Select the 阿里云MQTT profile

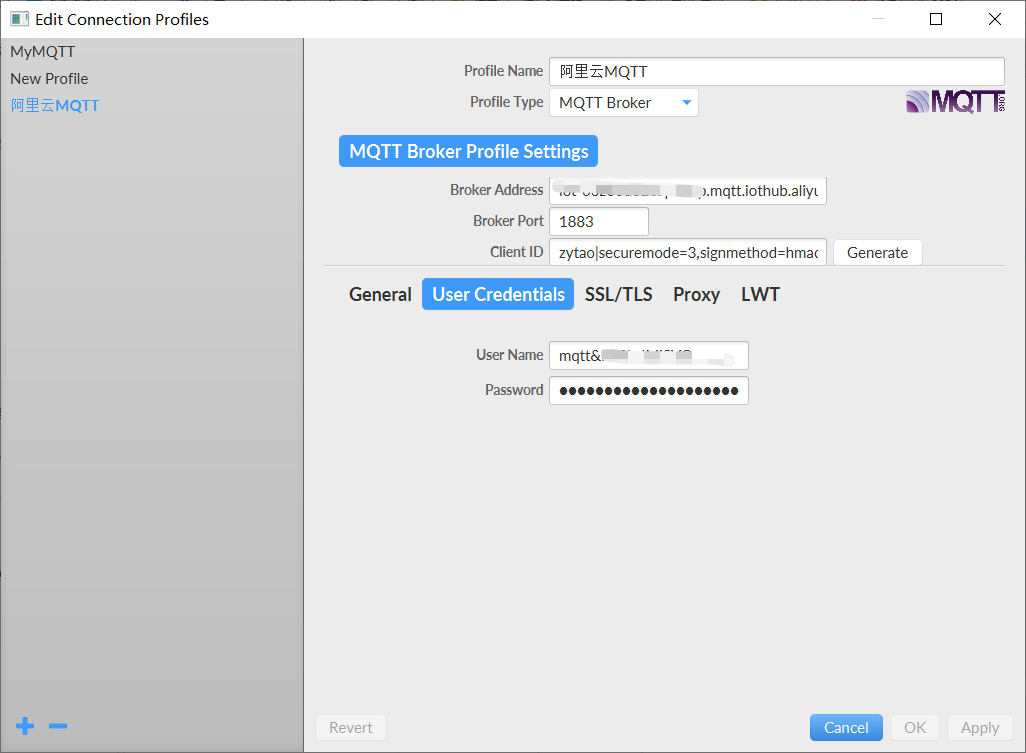(x=55, y=105)
